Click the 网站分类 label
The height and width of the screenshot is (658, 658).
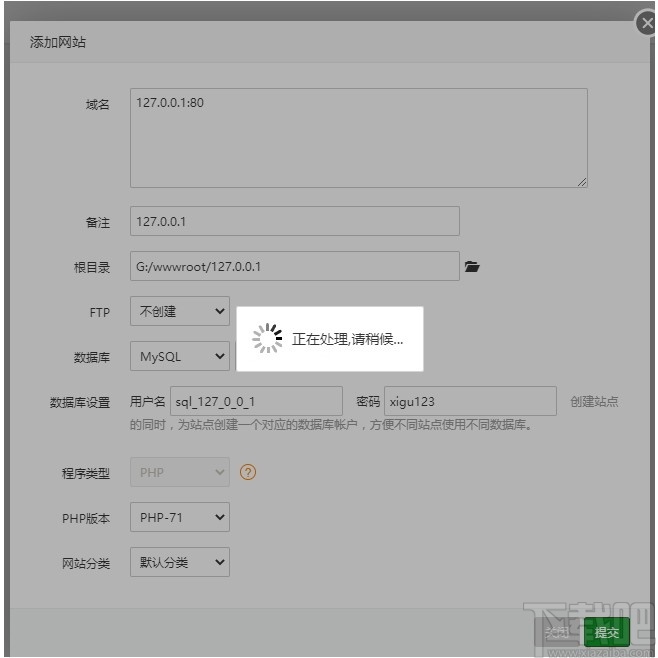click(x=86, y=563)
